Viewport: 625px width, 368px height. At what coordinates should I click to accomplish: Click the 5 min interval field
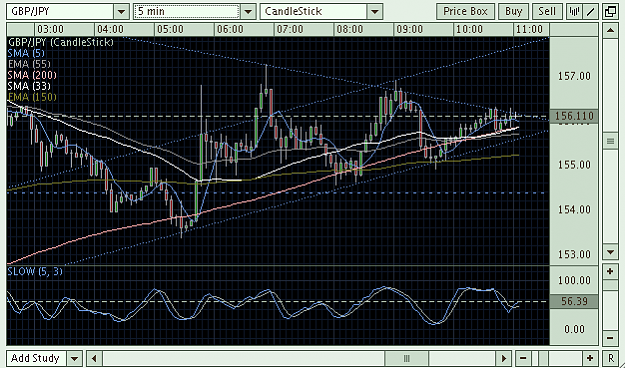click(x=187, y=12)
